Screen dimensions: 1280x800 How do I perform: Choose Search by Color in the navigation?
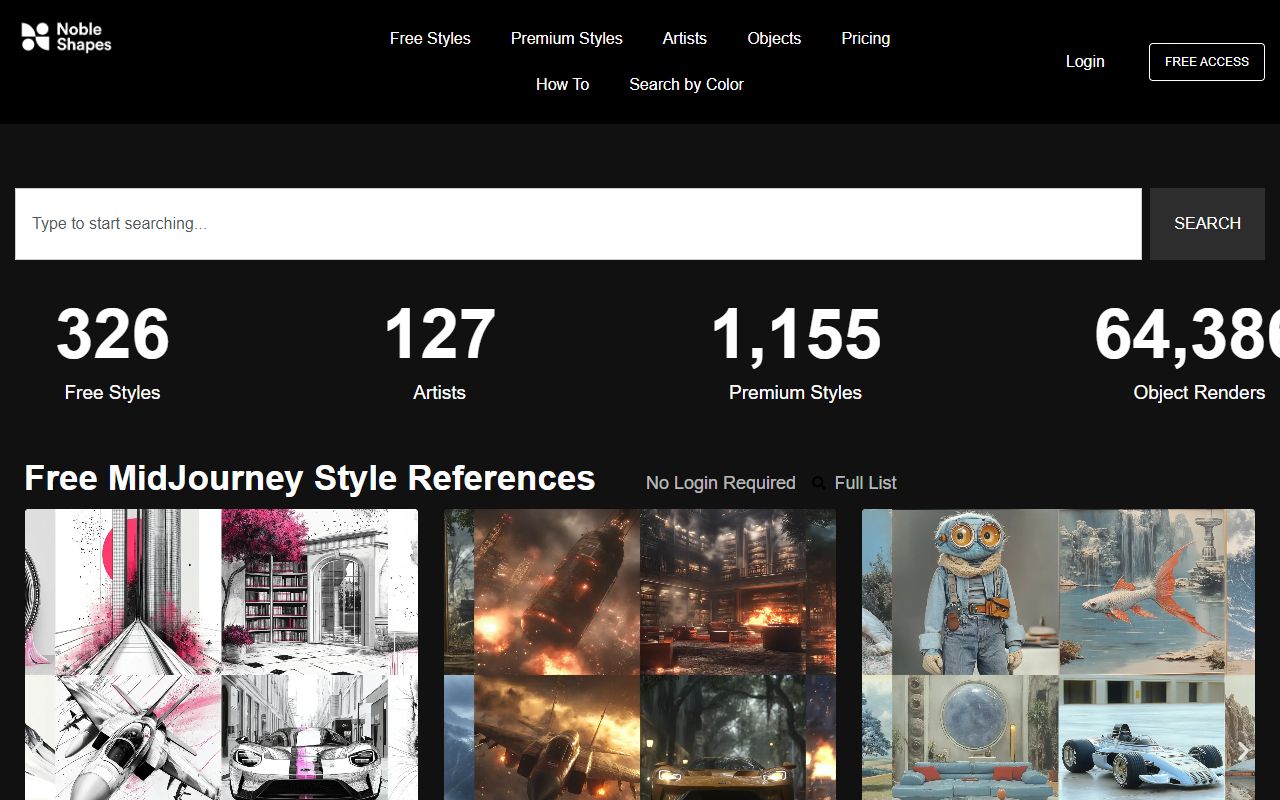686,84
